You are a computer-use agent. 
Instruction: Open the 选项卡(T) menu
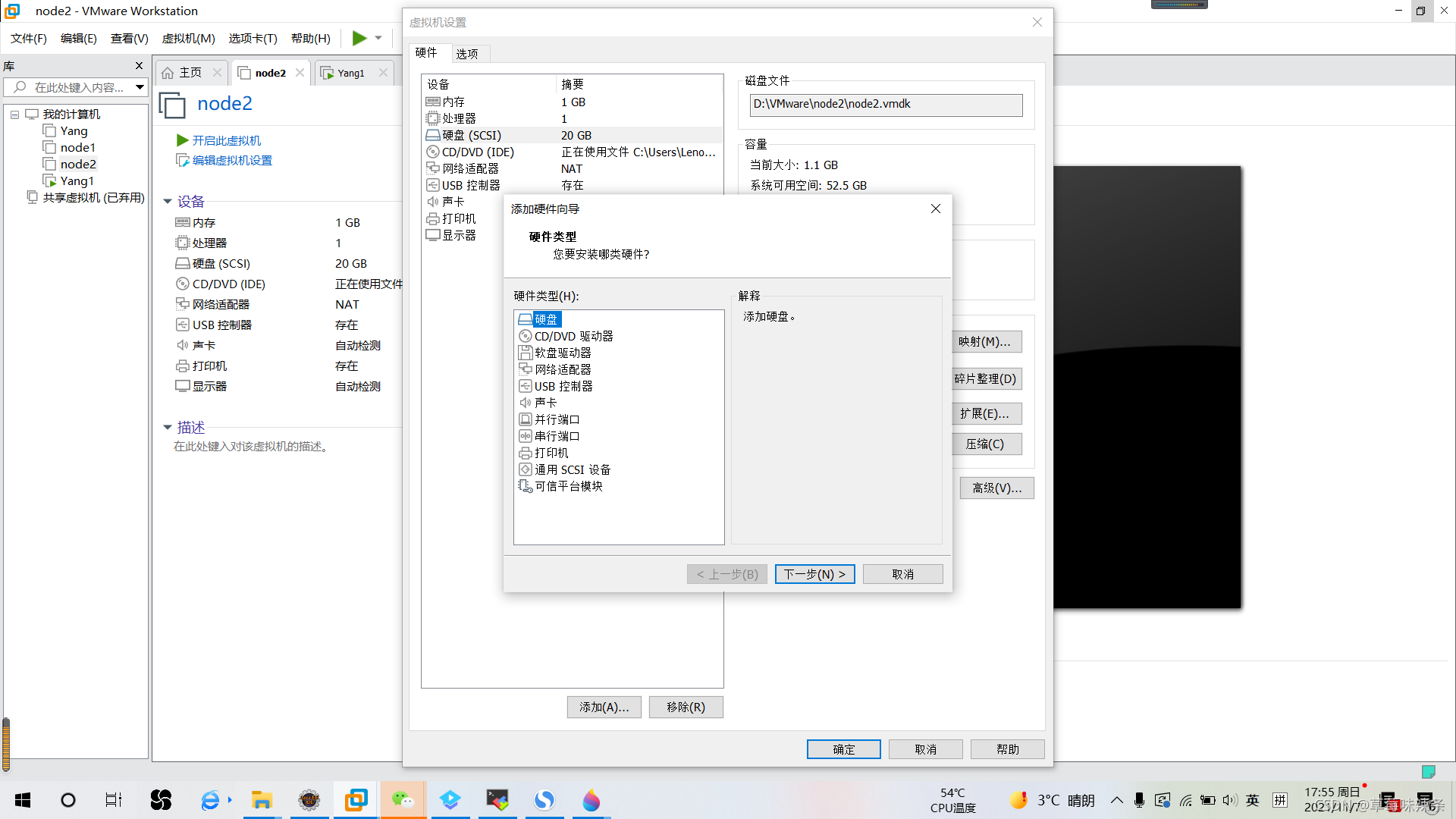tap(253, 38)
